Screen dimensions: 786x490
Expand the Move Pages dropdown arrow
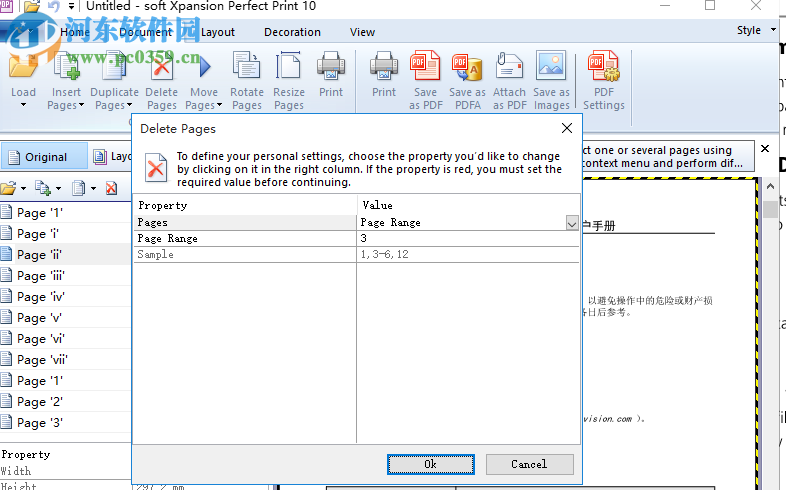(219, 105)
